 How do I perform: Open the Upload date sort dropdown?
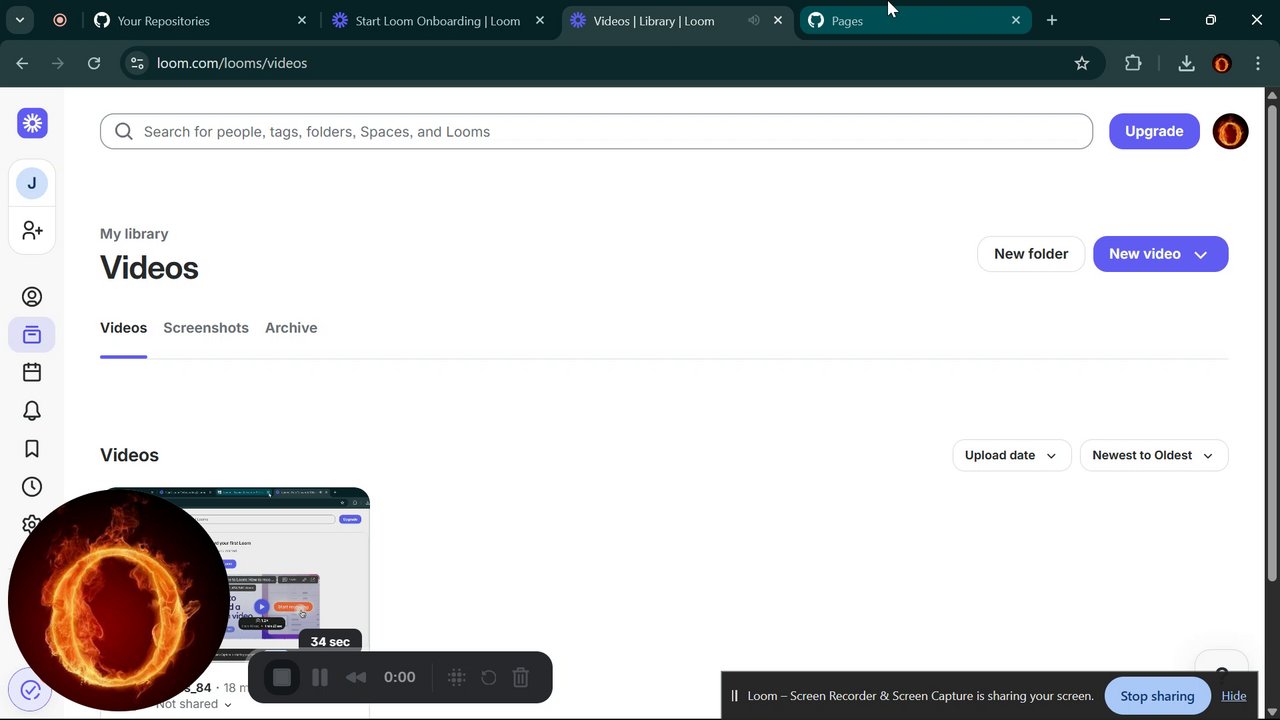click(1011, 455)
